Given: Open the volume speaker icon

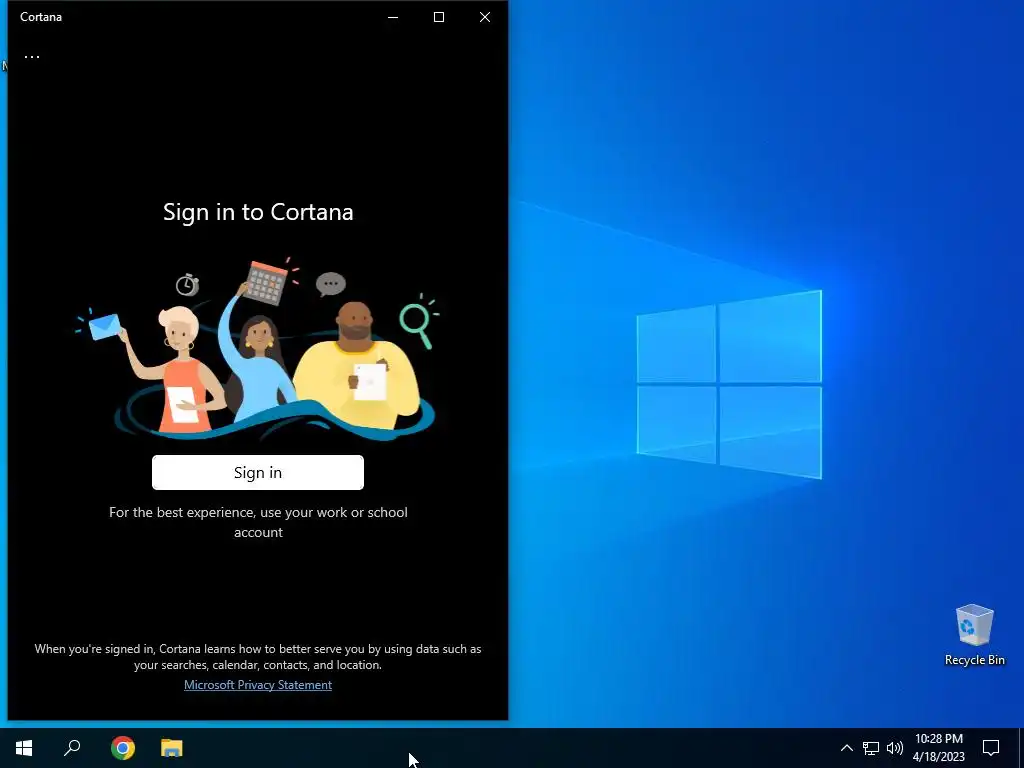Looking at the screenshot, I should [x=895, y=748].
